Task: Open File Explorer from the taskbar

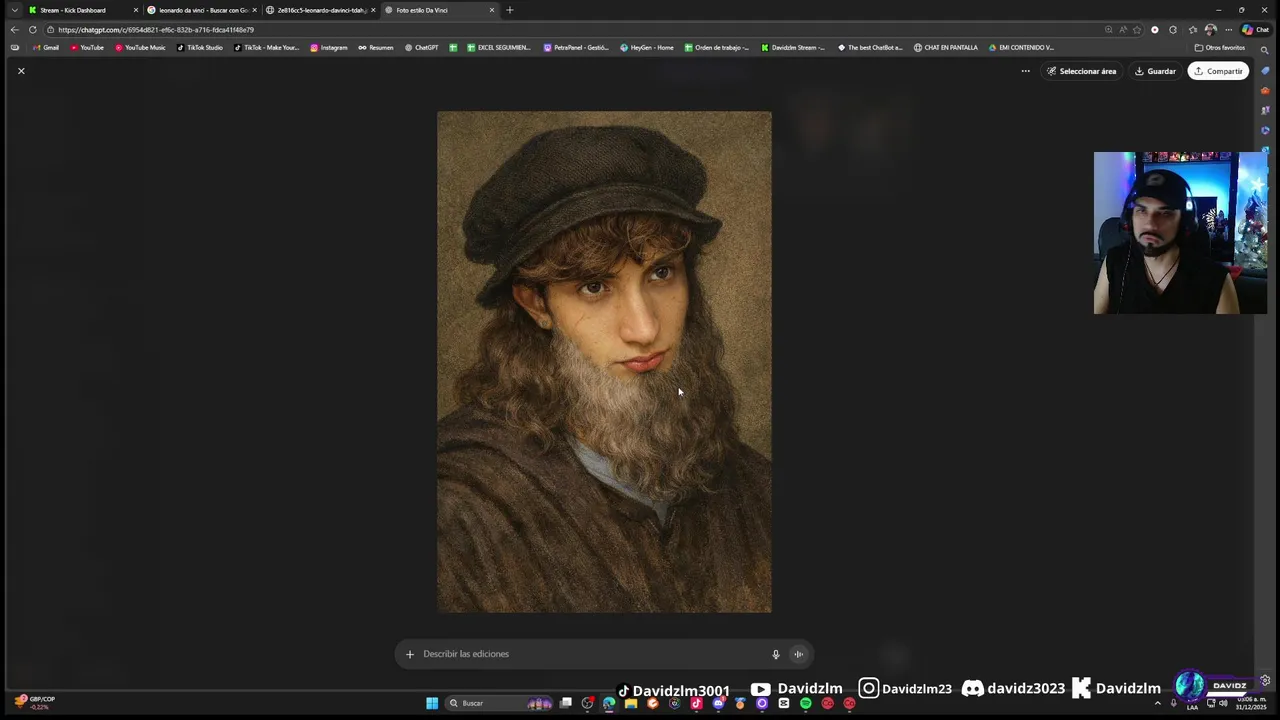Action: pos(631,703)
